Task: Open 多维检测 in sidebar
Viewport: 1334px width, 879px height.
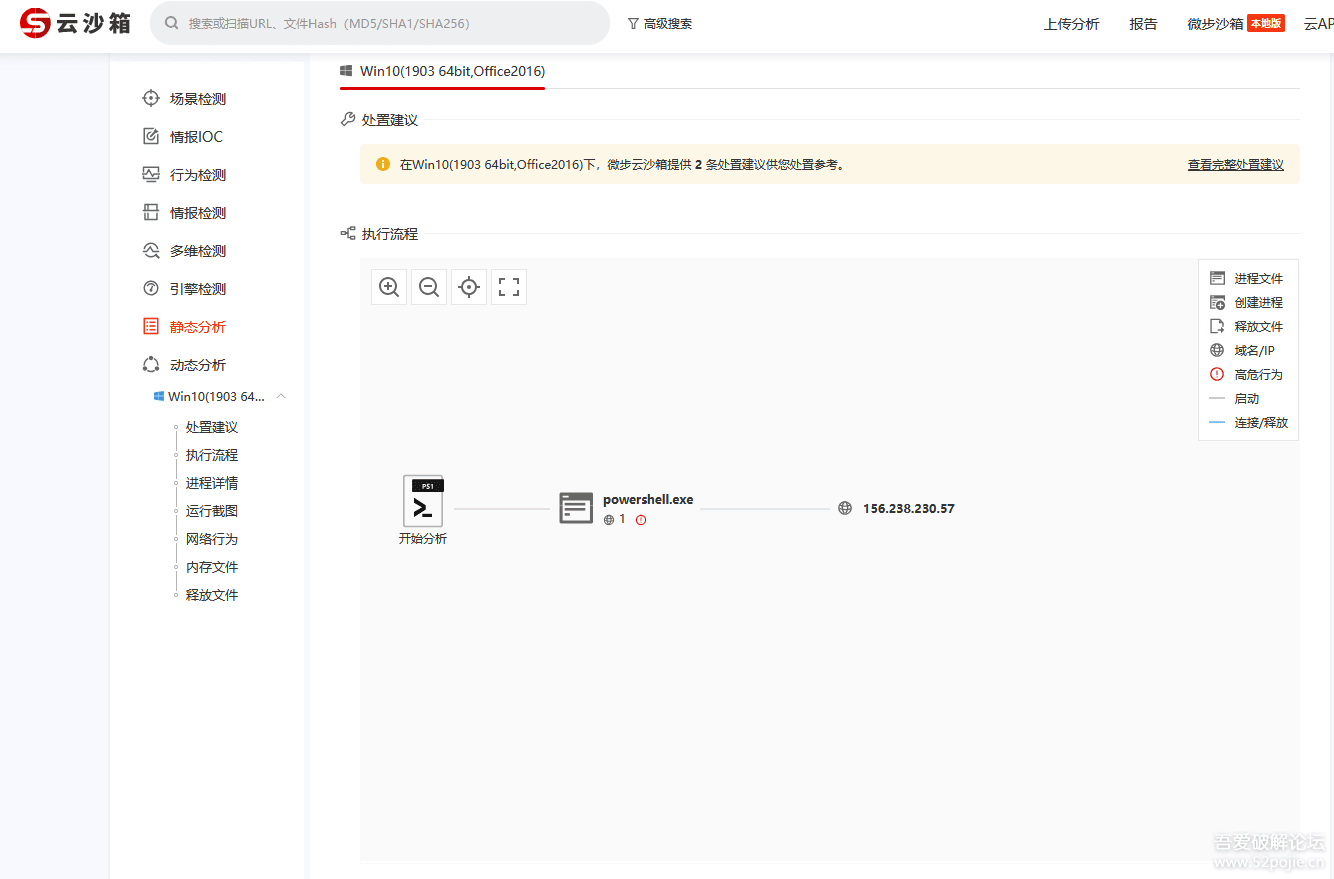Action: pos(198,250)
